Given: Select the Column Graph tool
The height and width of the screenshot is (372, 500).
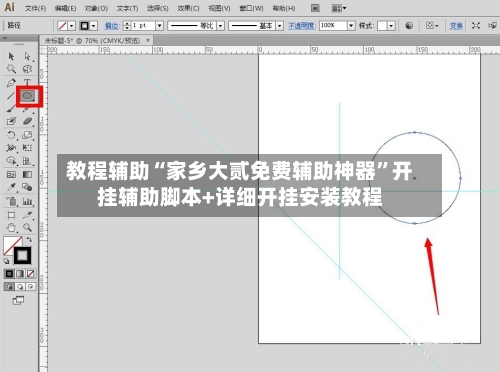Looking at the screenshot, I should pyautogui.click(x=27, y=201).
